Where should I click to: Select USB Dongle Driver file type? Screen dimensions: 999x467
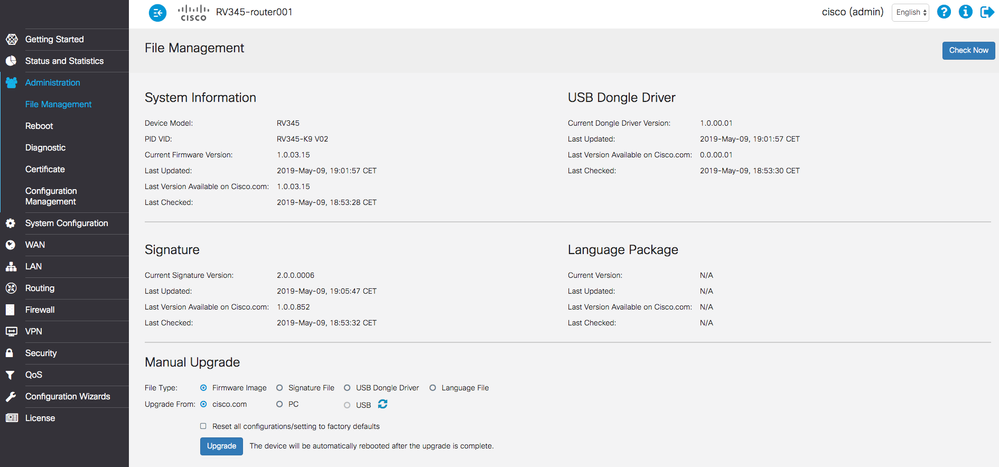click(x=347, y=387)
